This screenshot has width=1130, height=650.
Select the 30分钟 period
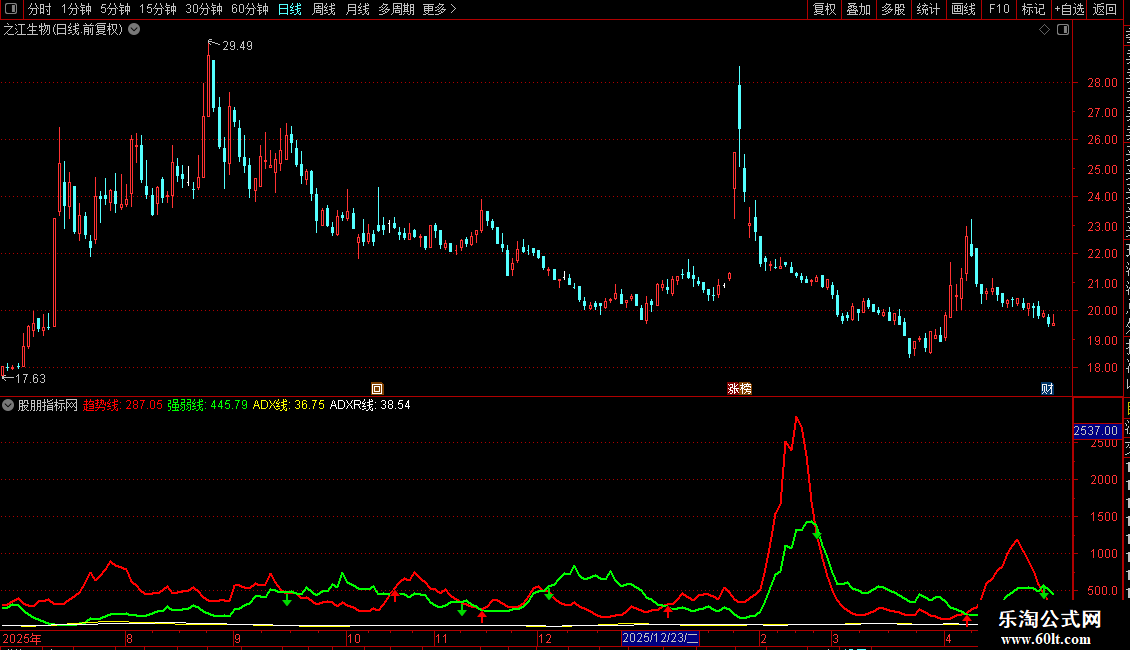pos(204,9)
